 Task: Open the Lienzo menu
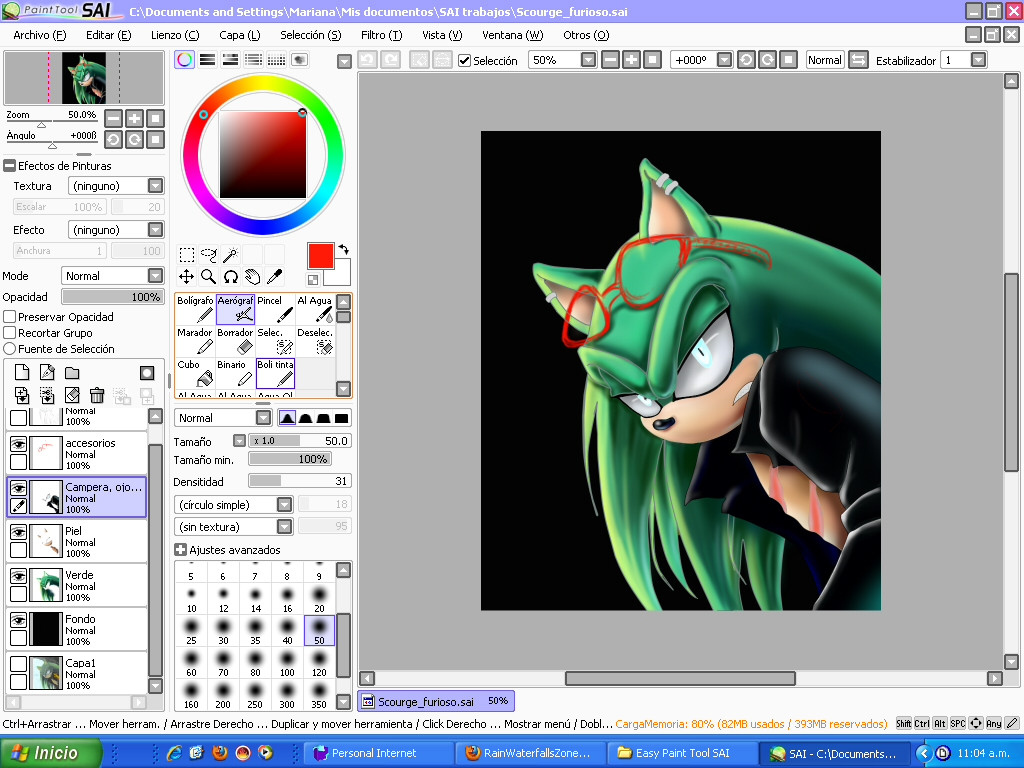pyautogui.click(x=175, y=35)
